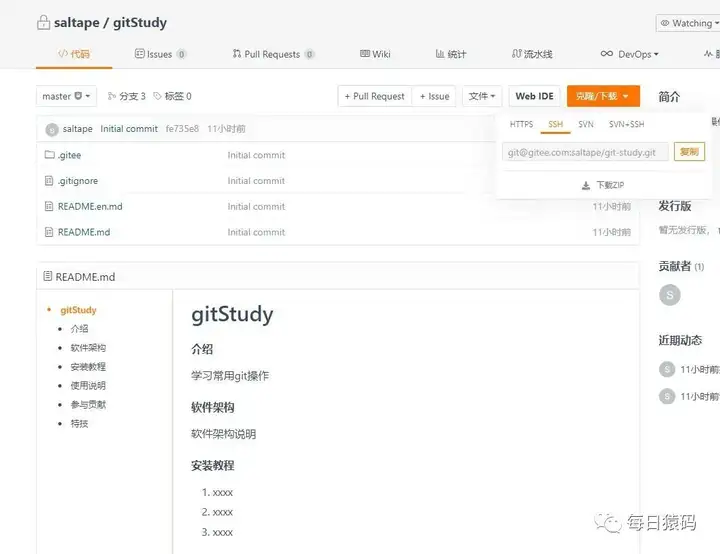Click the DevOps infinity icon
The image size is (720, 554).
[607, 54]
